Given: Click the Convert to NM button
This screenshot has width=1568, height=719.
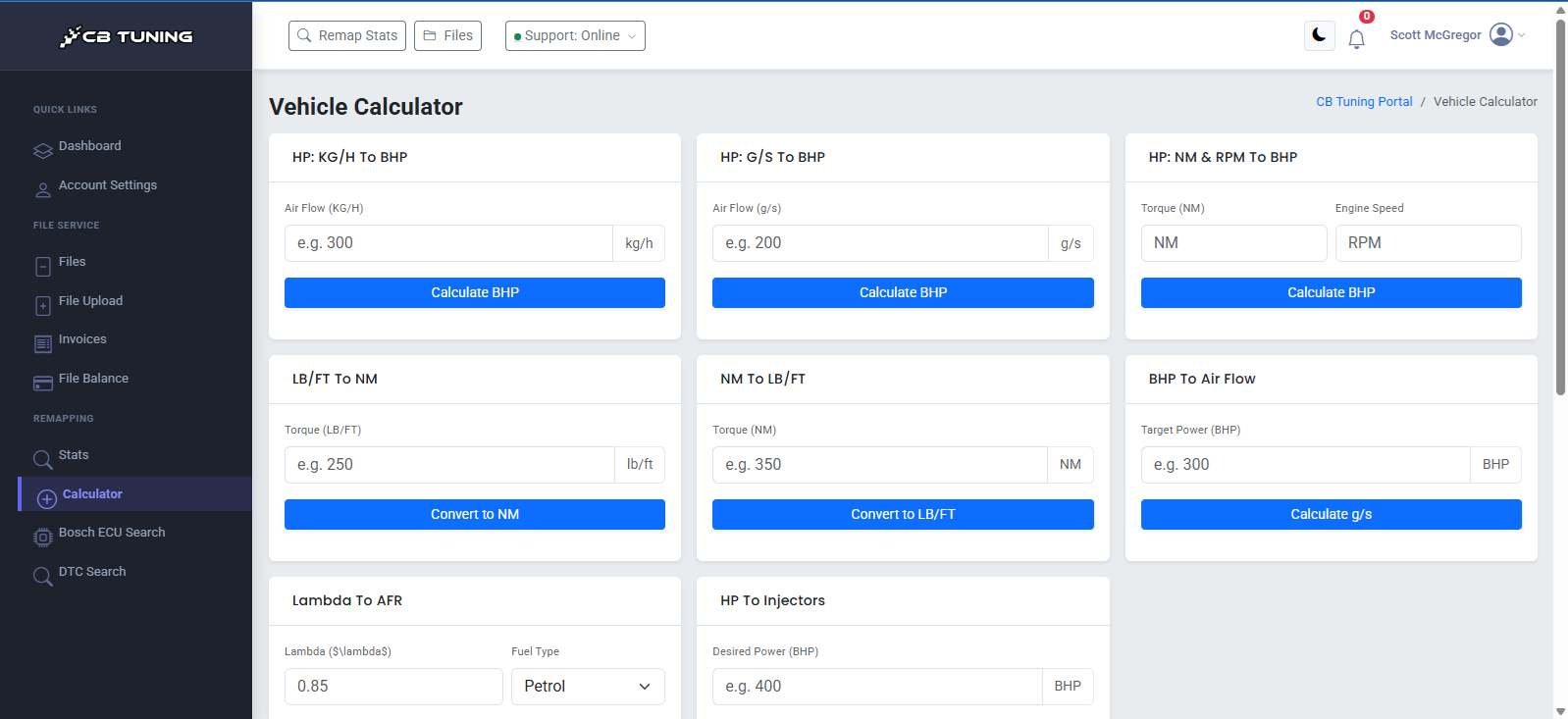Looking at the screenshot, I should (x=475, y=515).
